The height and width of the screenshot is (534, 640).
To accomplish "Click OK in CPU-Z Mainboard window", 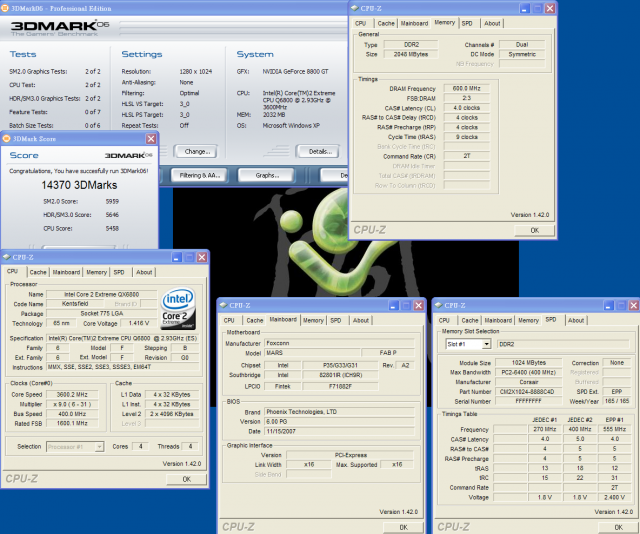I will (403, 527).
